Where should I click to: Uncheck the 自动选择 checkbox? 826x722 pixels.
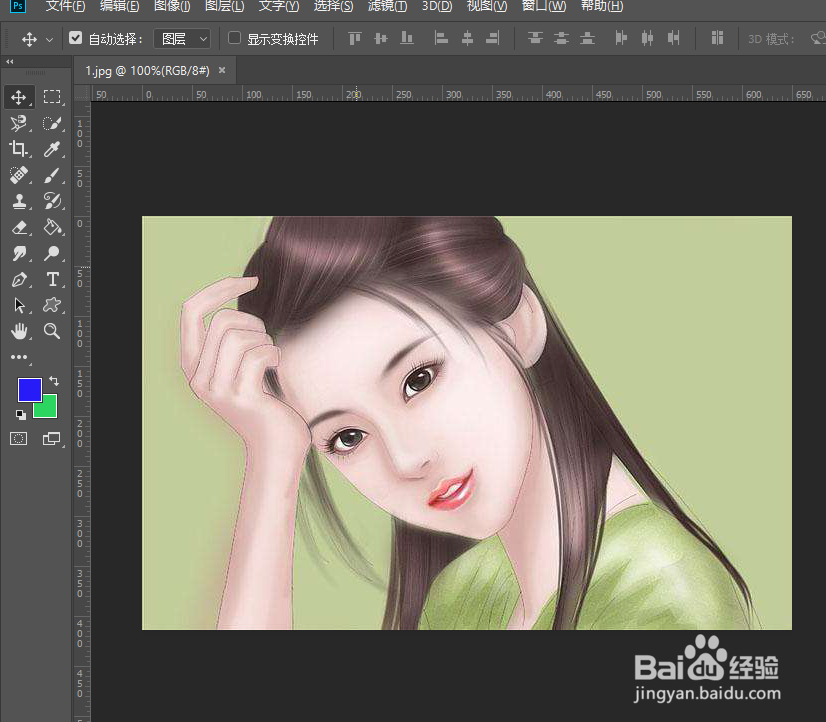pos(75,38)
